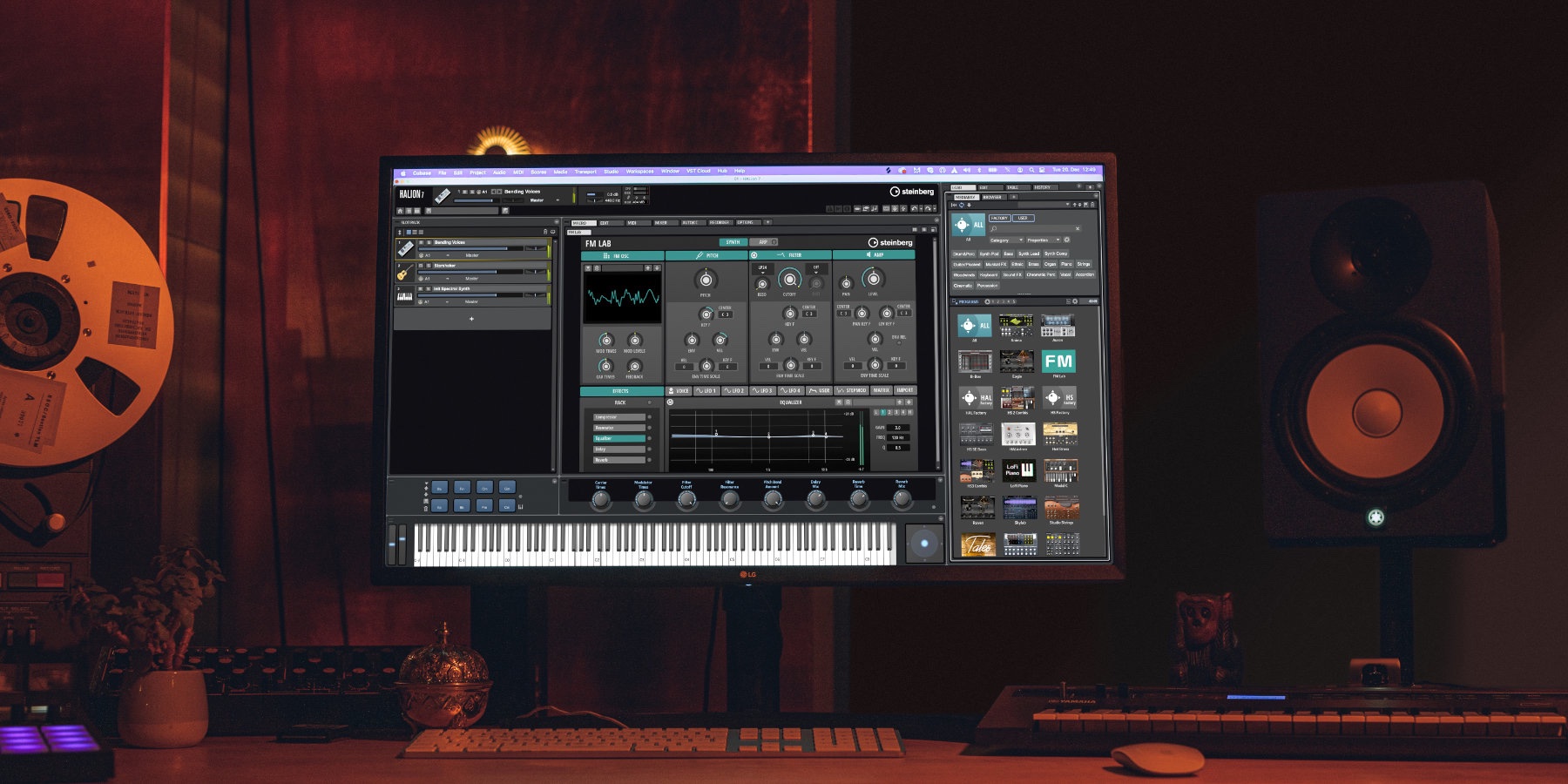Click the filter section power icon
The image size is (1568, 784).
click(754, 255)
